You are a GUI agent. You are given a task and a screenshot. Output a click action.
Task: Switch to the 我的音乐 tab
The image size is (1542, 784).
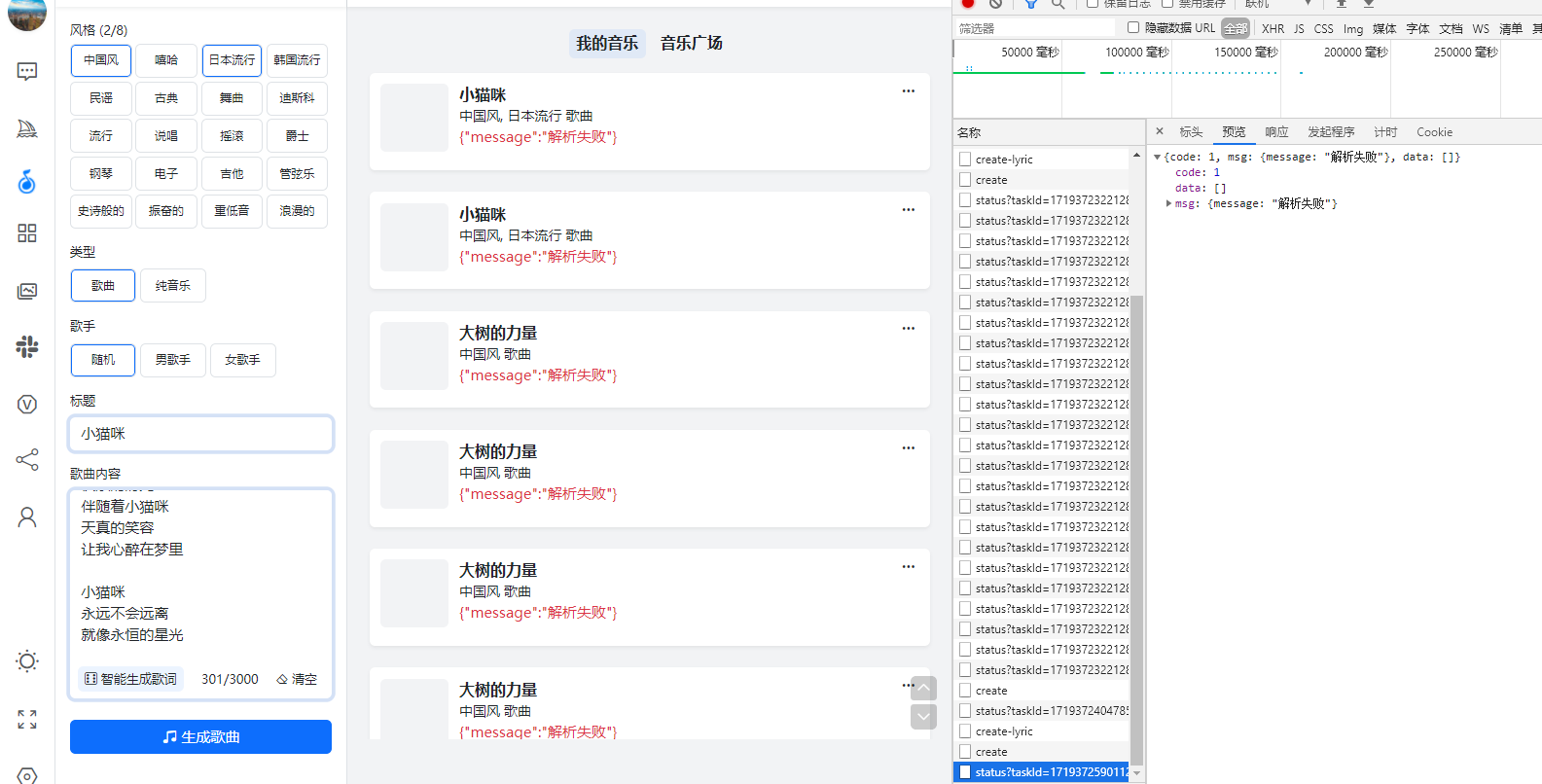[607, 44]
